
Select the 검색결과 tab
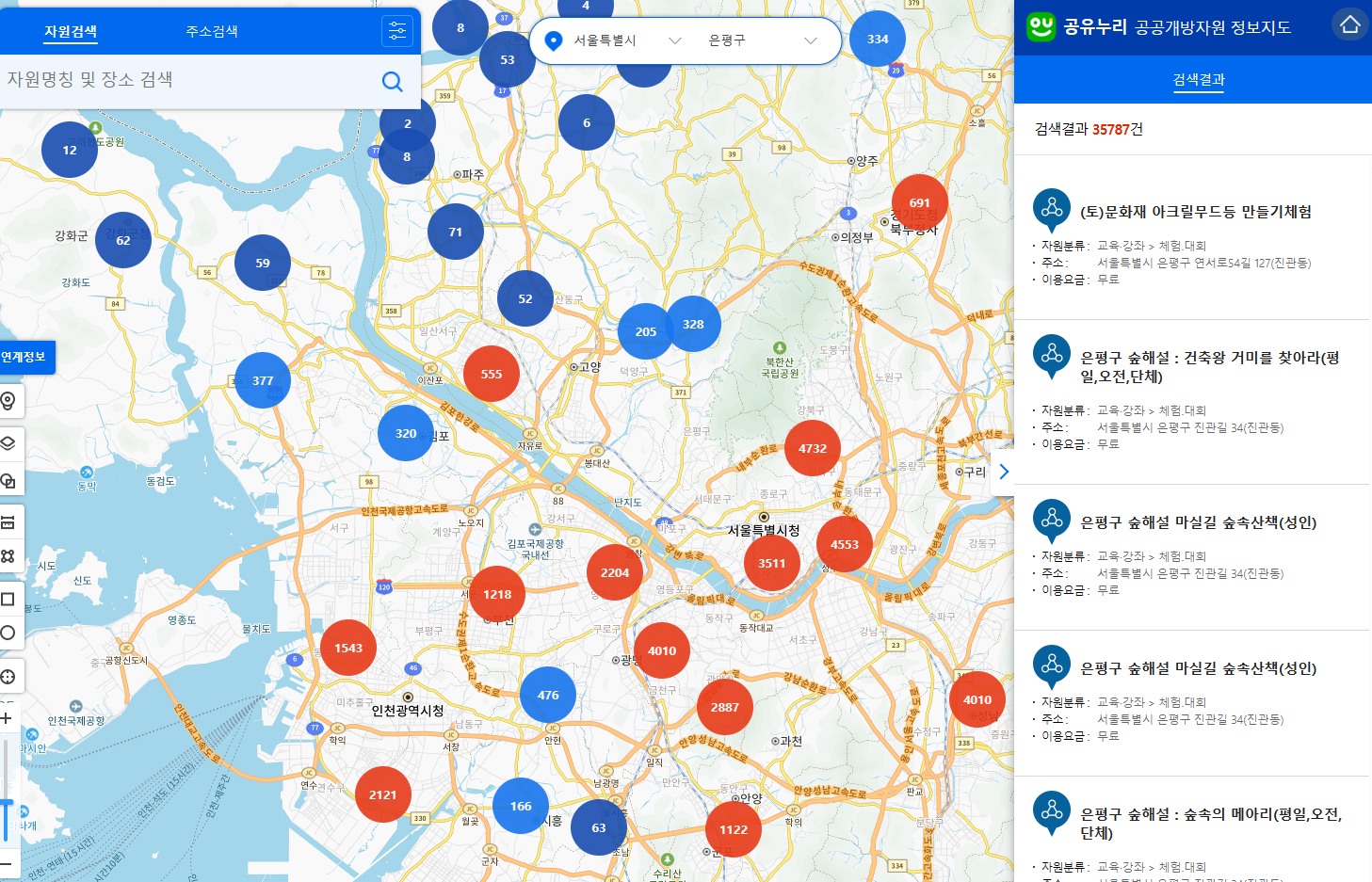pos(1199,80)
